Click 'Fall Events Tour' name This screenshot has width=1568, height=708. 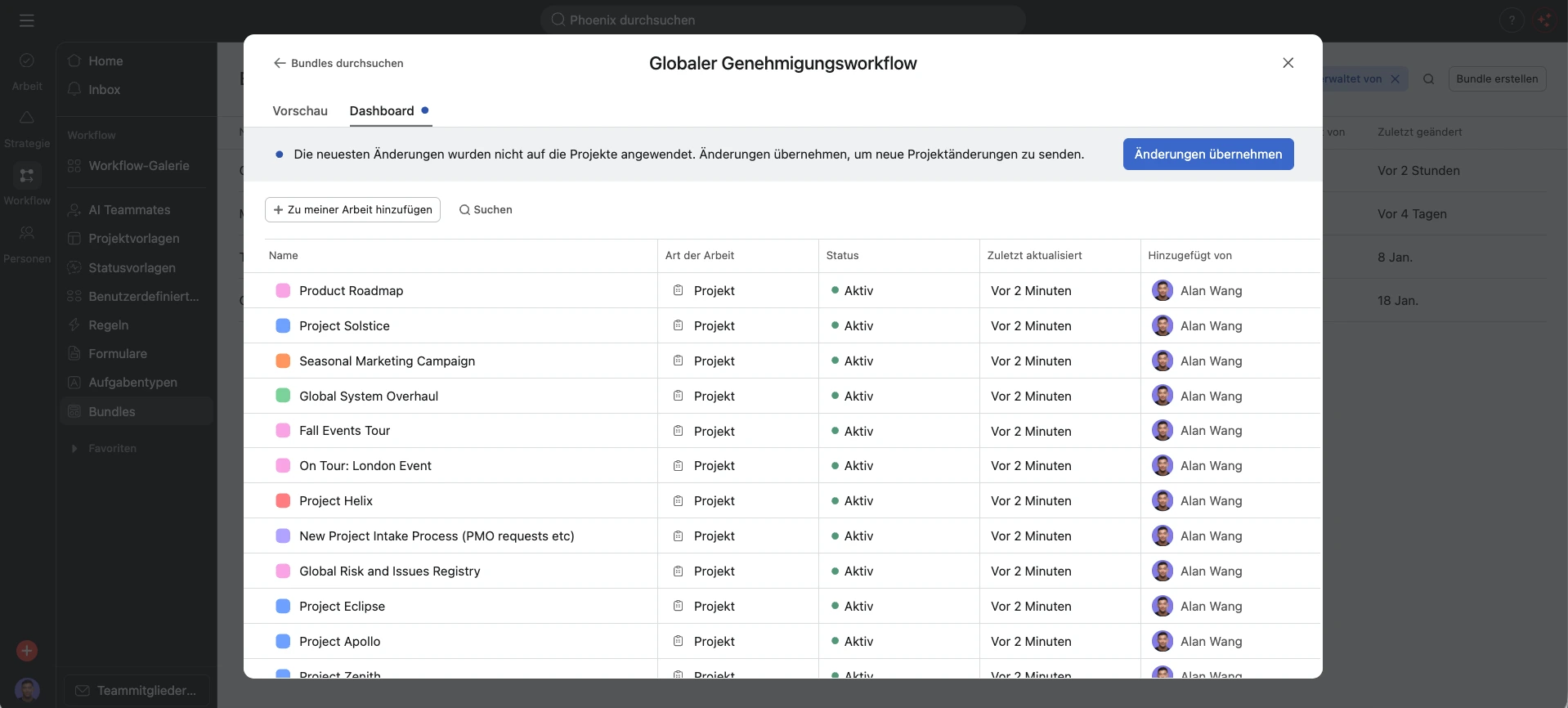(344, 431)
